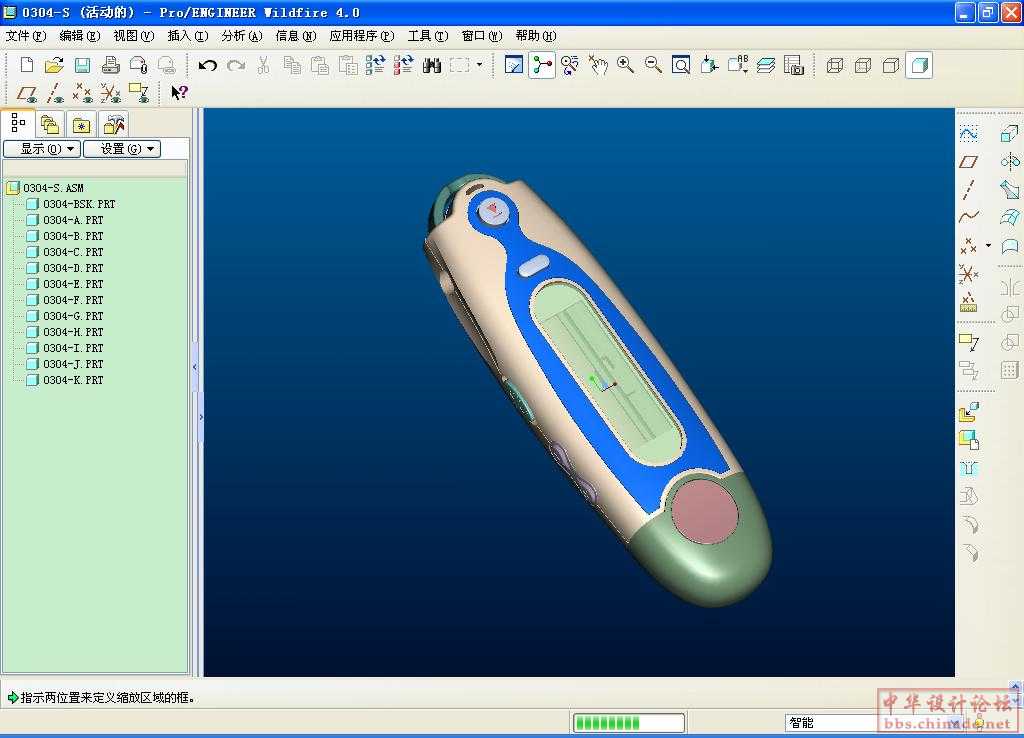Switch to No Hidden display mode
Screen dimensions: 1024x738
click(891, 65)
